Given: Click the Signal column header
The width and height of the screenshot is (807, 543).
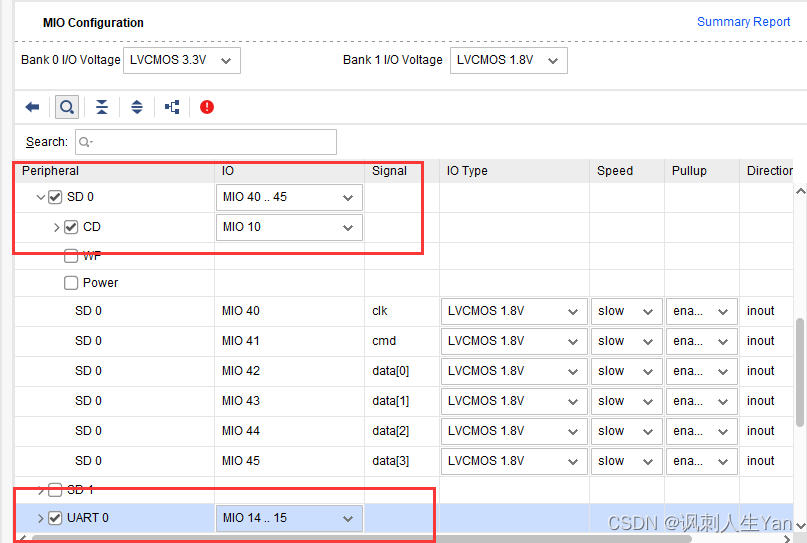Looking at the screenshot, I should click(x=401, y=171).
